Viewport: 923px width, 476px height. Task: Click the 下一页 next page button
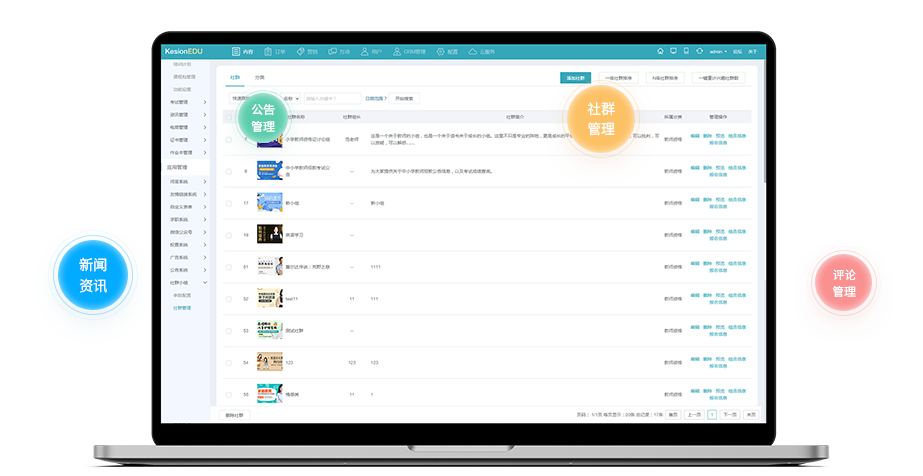click(730, 414)
